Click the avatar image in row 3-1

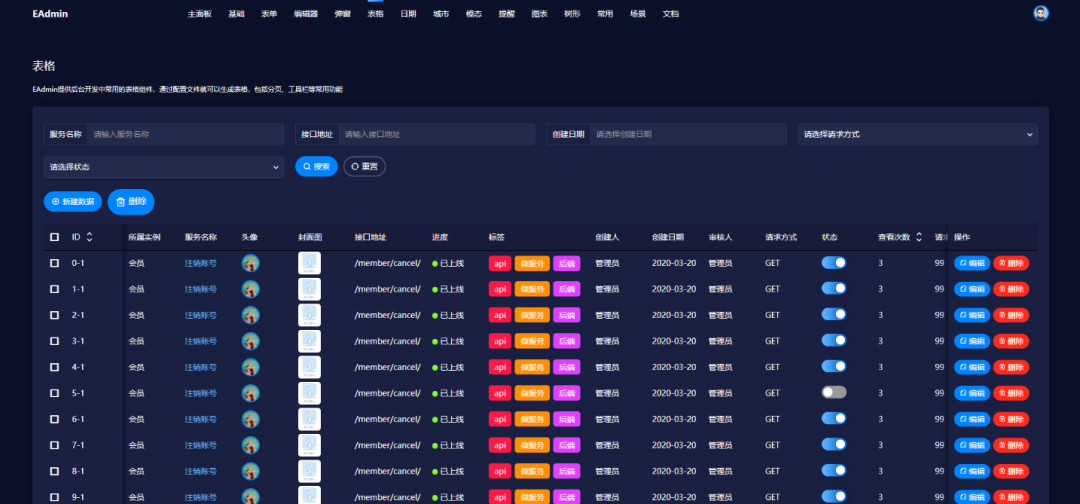click(251, 341)
